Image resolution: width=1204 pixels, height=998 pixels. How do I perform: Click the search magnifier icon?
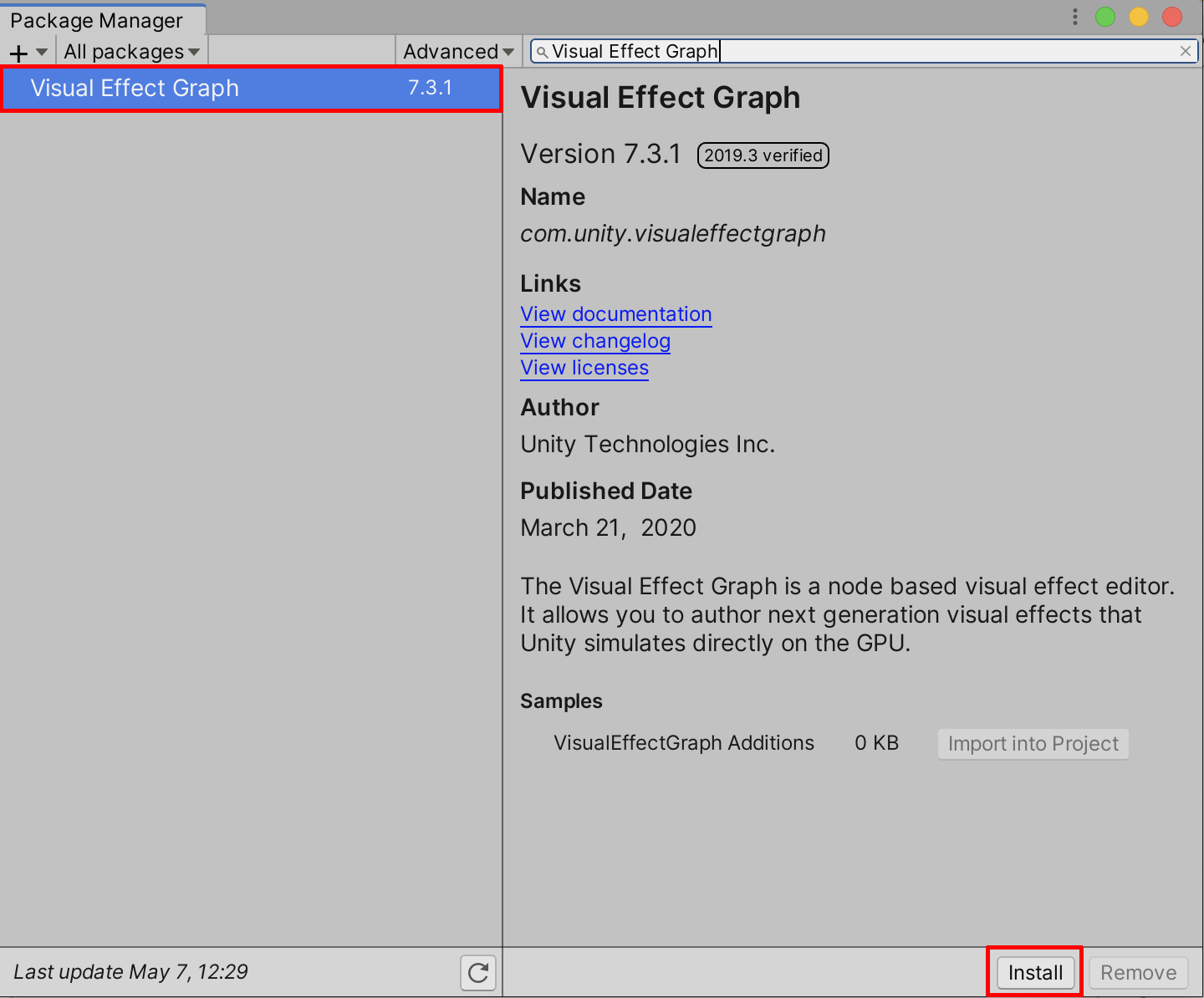542,52
